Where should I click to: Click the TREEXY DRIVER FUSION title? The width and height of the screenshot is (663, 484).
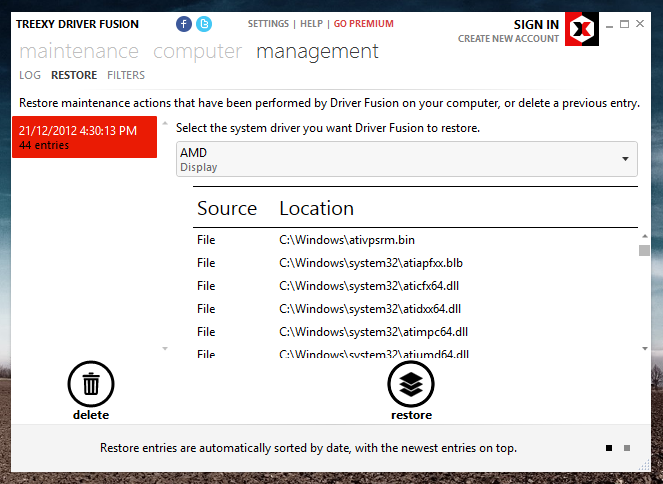click(x=77, y=24)
